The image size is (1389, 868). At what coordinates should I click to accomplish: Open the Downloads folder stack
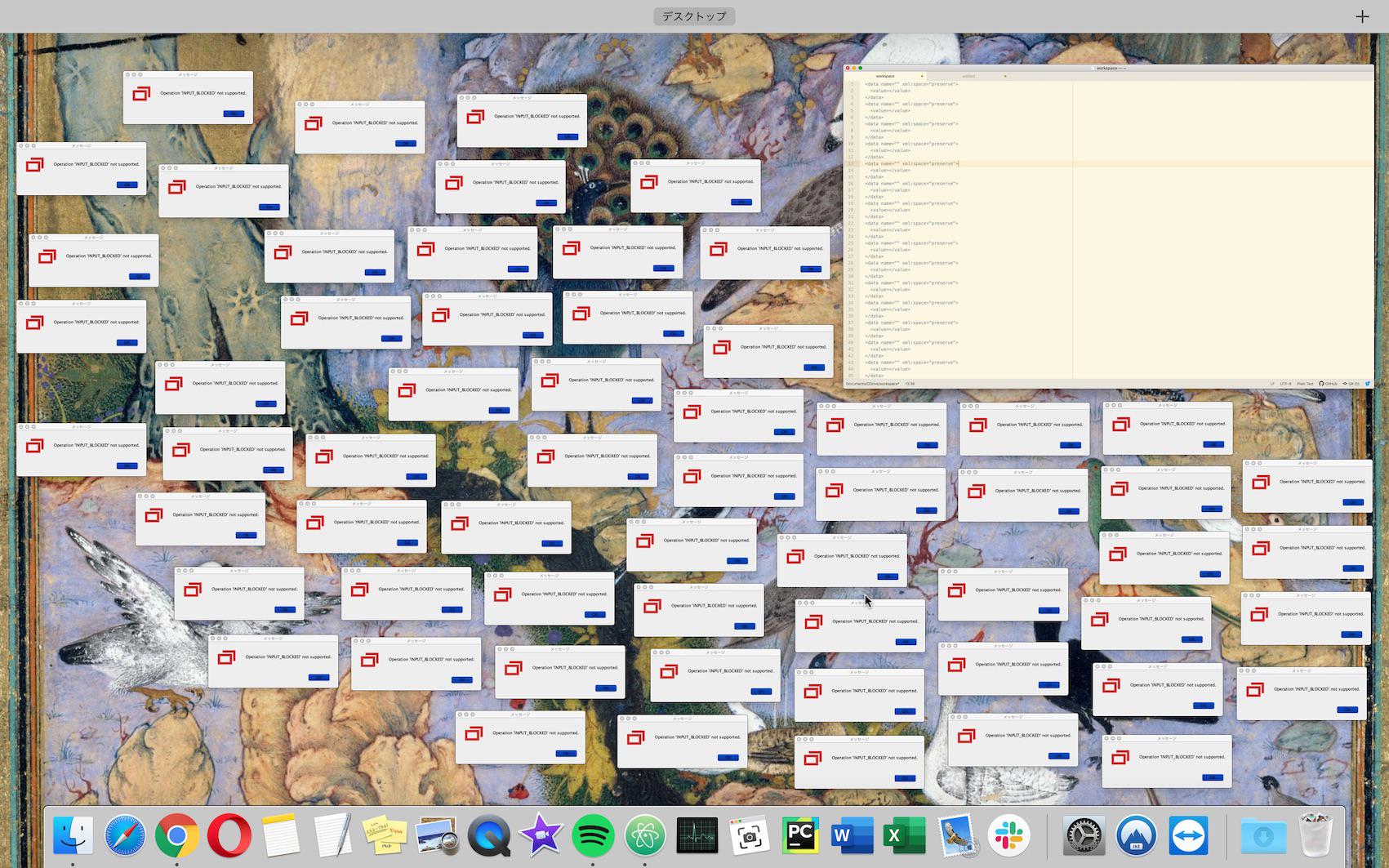(1264, 835)
